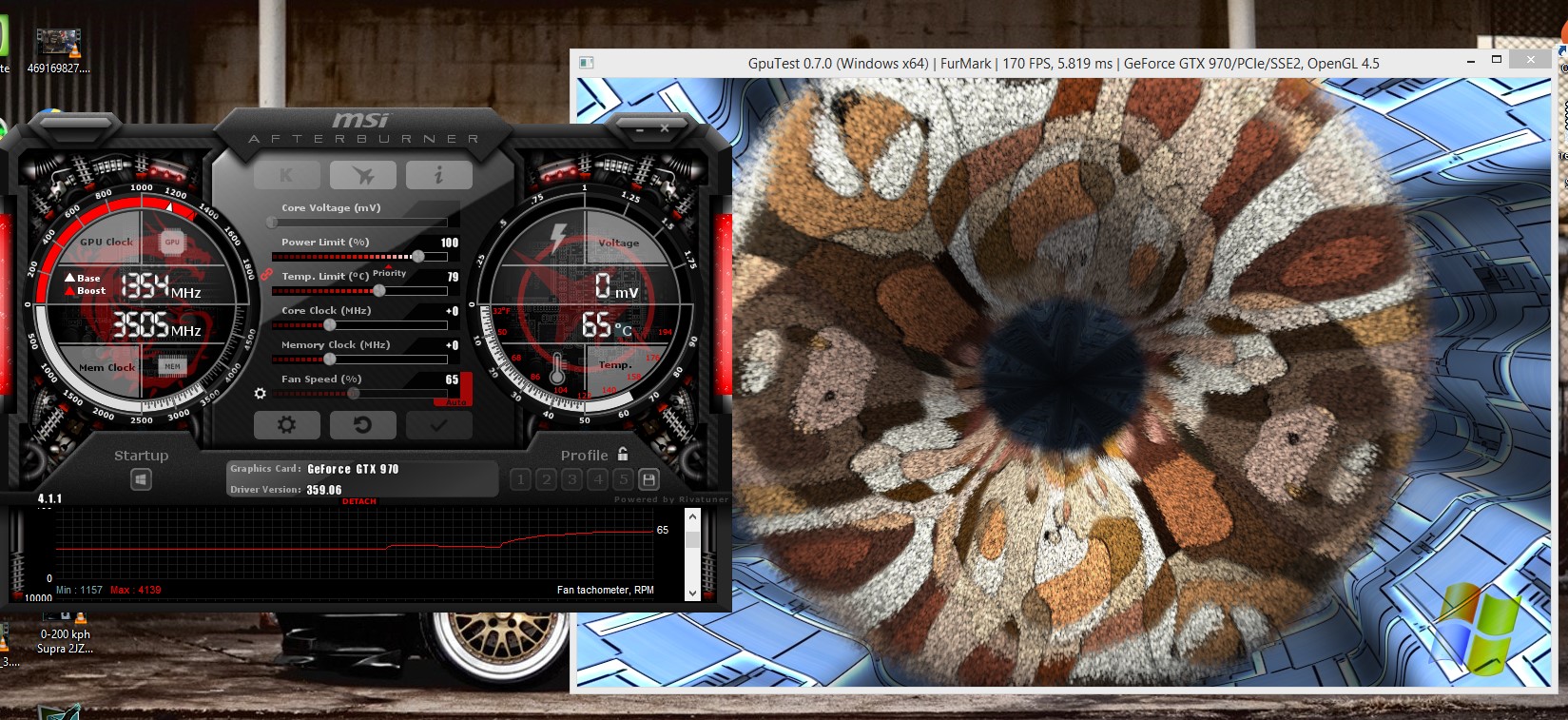The width and height of the screenshot is (1568, 720).
Task: Open Kombustor with the K button
Action: 286,175
